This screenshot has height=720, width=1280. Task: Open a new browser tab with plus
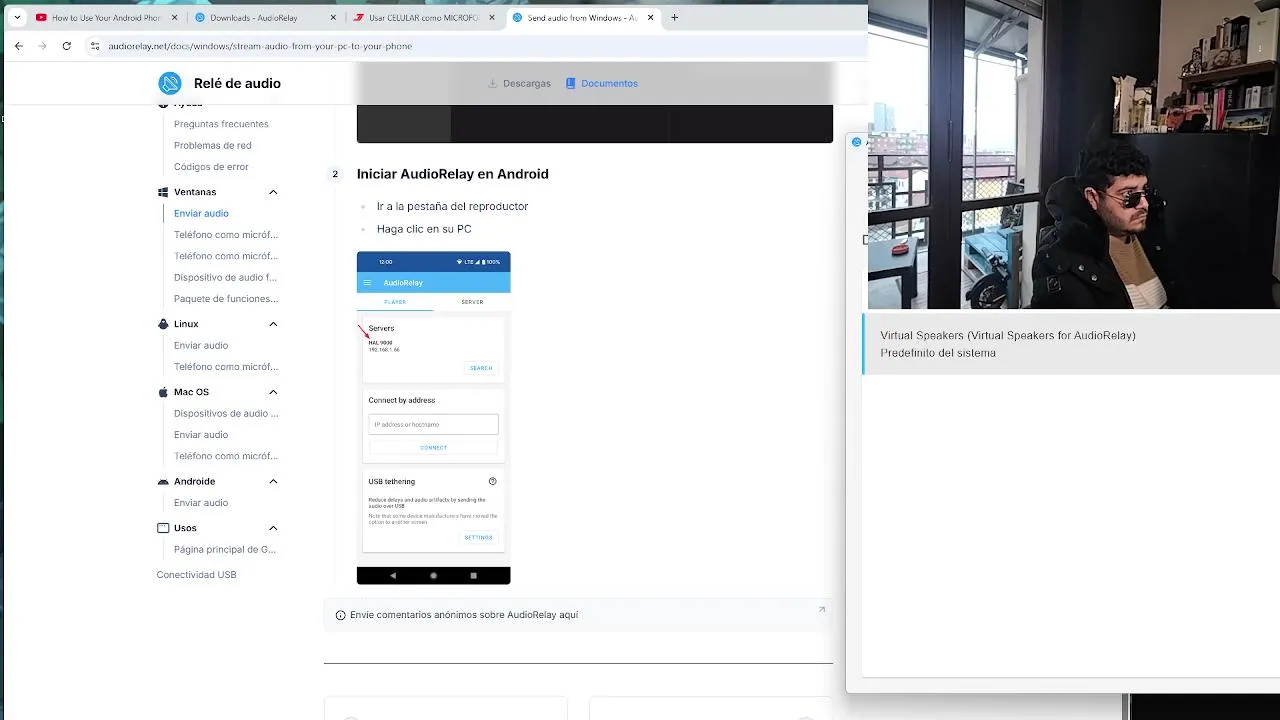coord(674,17)
